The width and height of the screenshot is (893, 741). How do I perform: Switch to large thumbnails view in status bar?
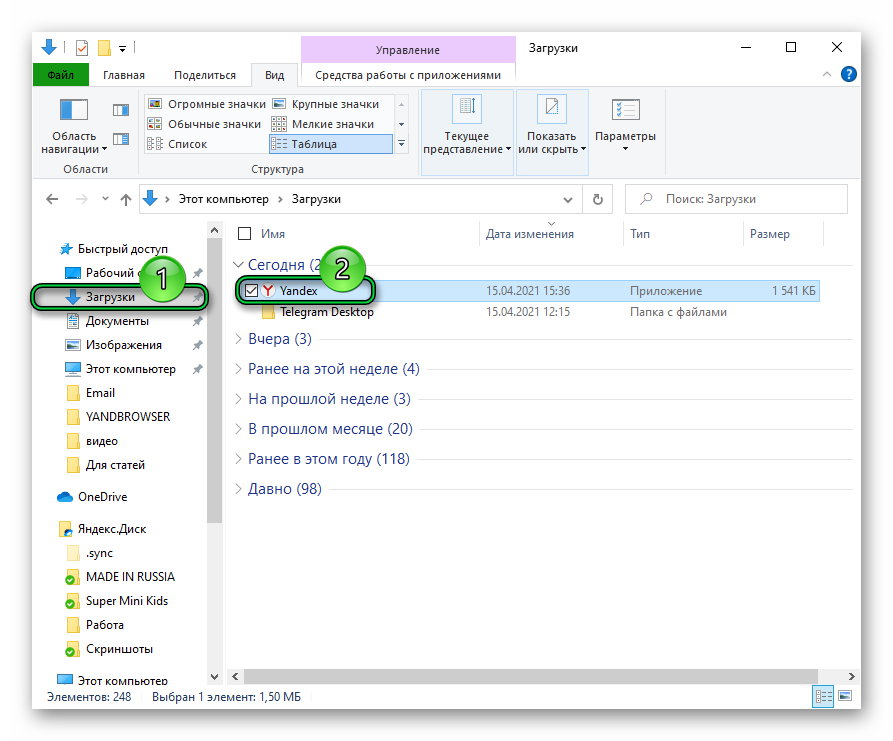tap(845, 696)
